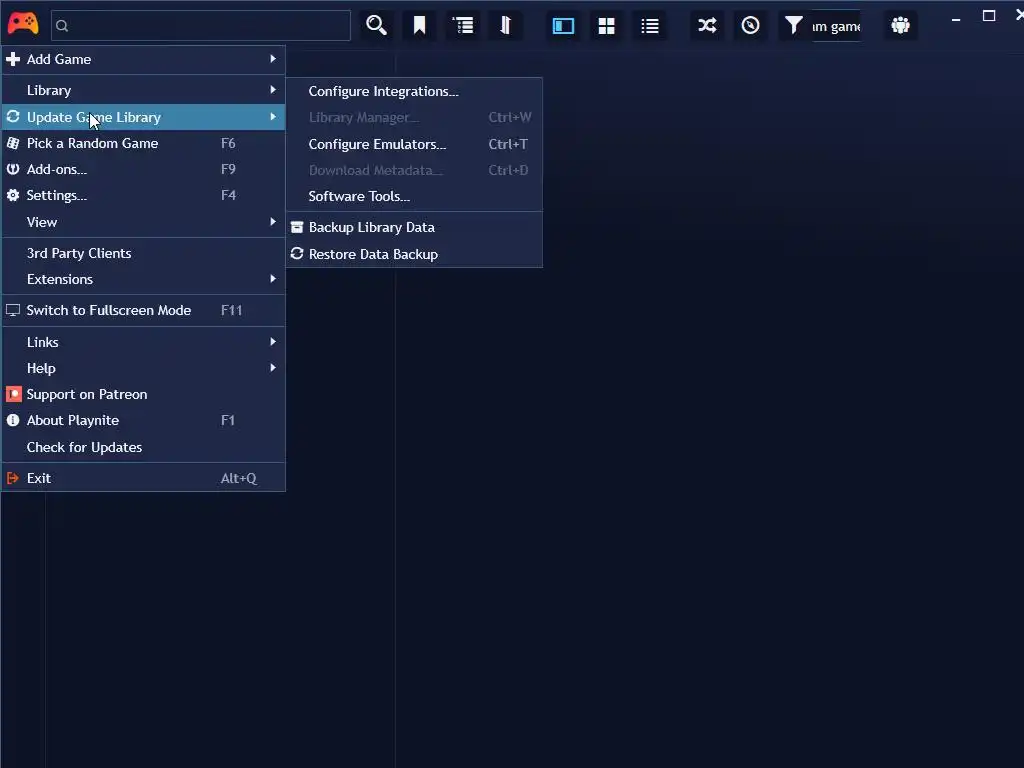Open Settings from the menu
Image resolution: width=1024 pixels, height=768 pixels.
tap(143, 195)
